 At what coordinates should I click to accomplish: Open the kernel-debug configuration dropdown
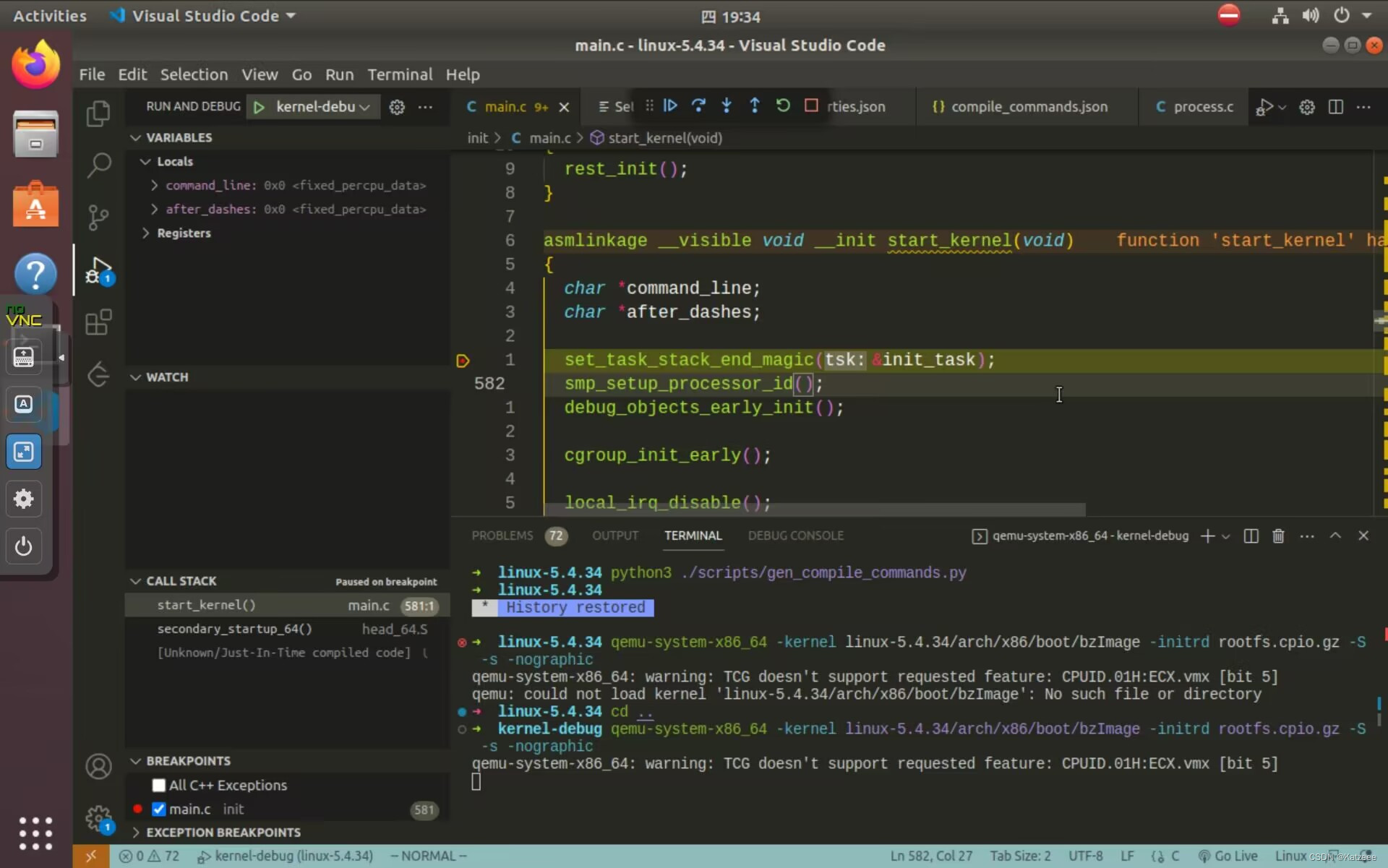point(322,106)
